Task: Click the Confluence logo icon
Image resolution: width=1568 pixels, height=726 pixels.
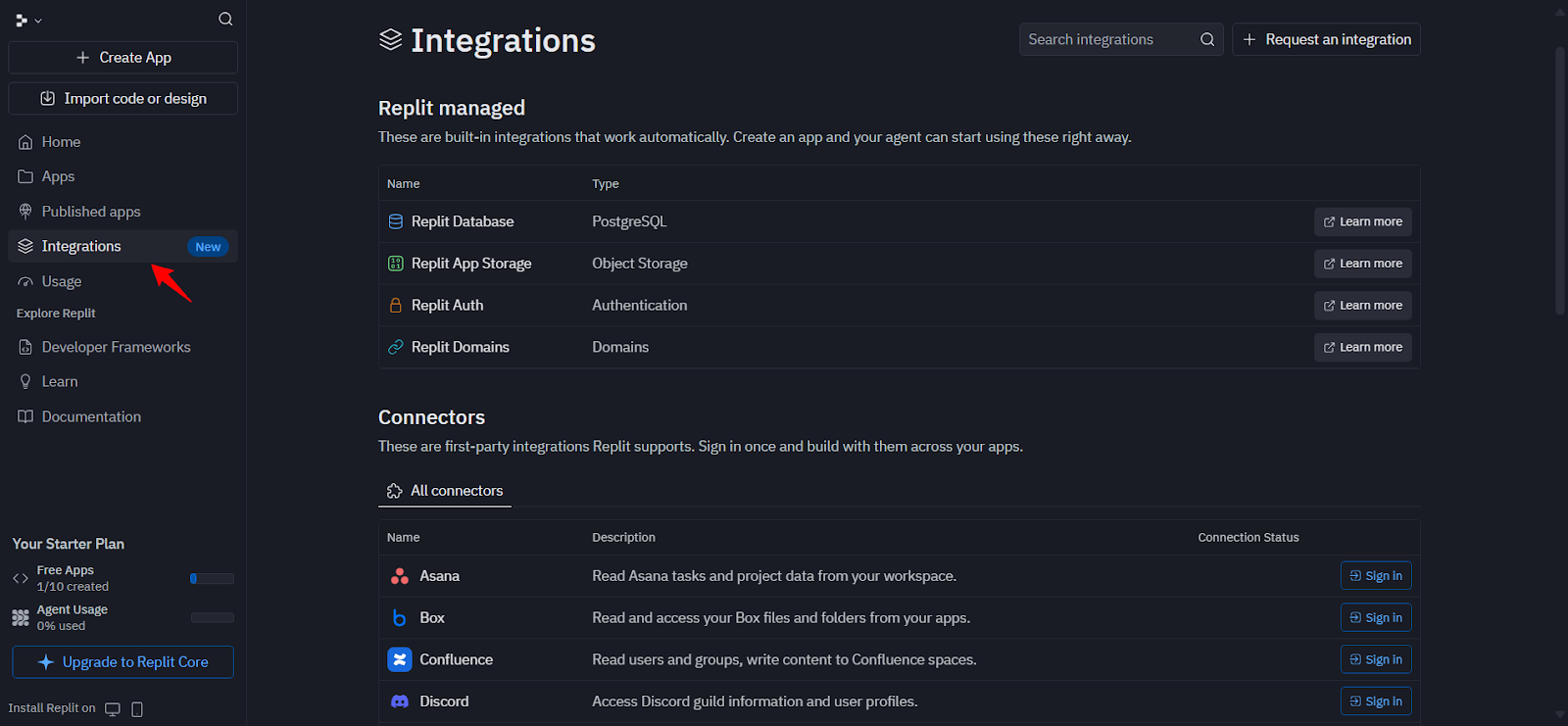Action: (400, 659)
